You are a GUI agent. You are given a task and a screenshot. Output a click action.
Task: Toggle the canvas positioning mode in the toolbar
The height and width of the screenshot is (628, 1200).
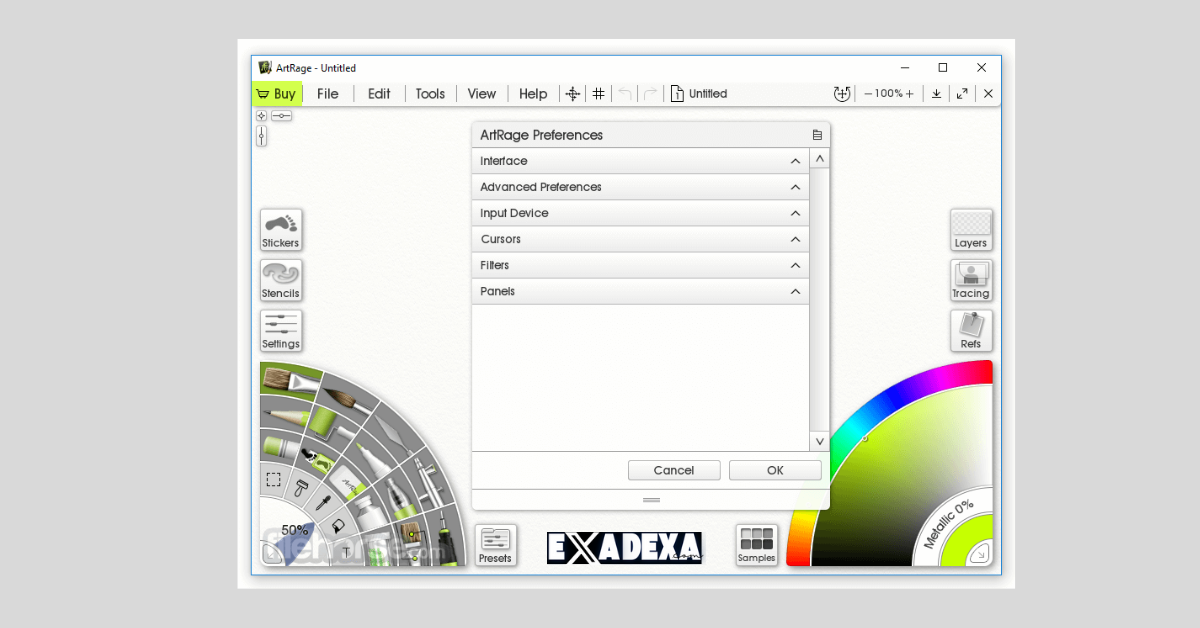coord(572,93)
